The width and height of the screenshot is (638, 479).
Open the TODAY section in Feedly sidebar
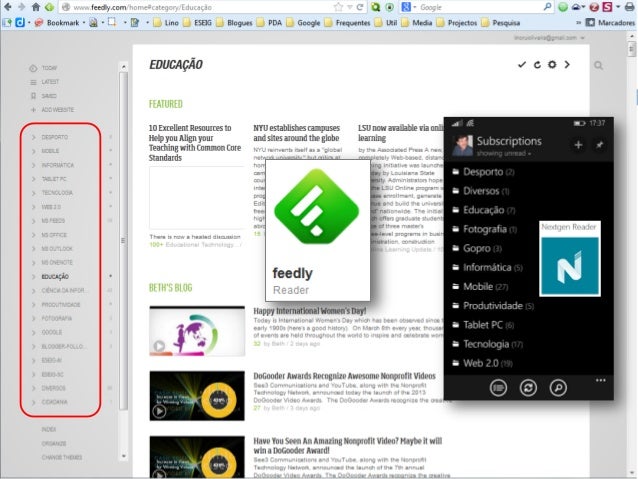[x=48, y=68]
